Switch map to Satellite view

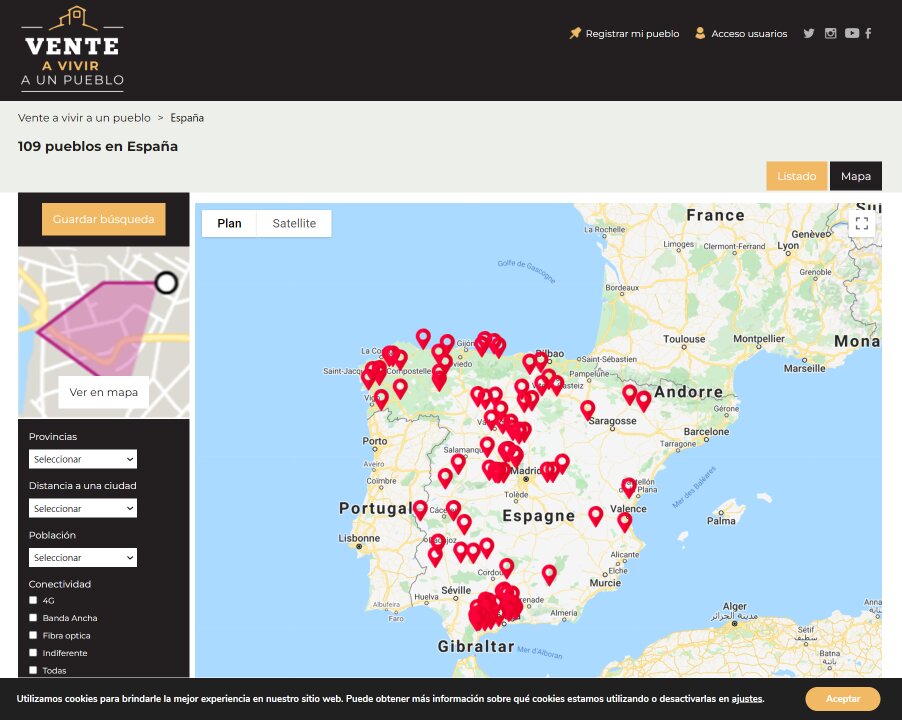(x=294, y=223)
